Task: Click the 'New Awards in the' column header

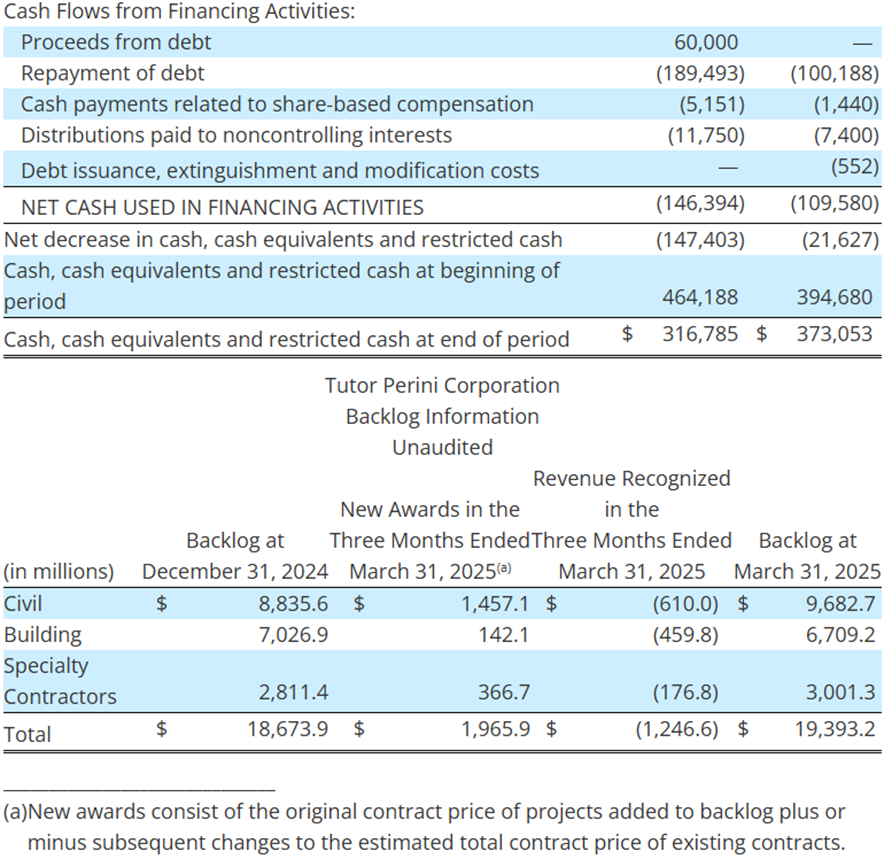Action: pos(430,510)
